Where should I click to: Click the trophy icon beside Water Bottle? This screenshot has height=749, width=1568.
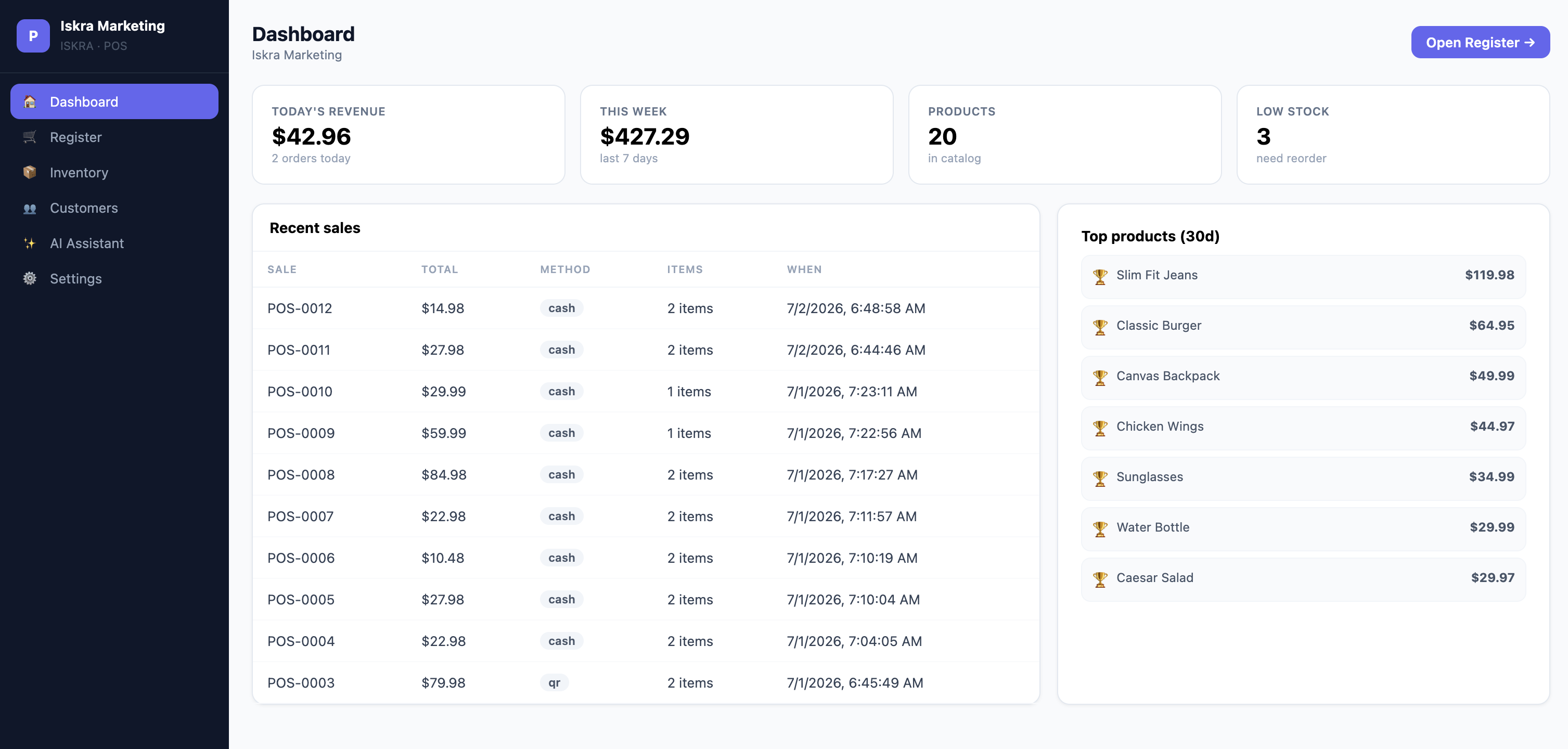tap(1100, 529)
